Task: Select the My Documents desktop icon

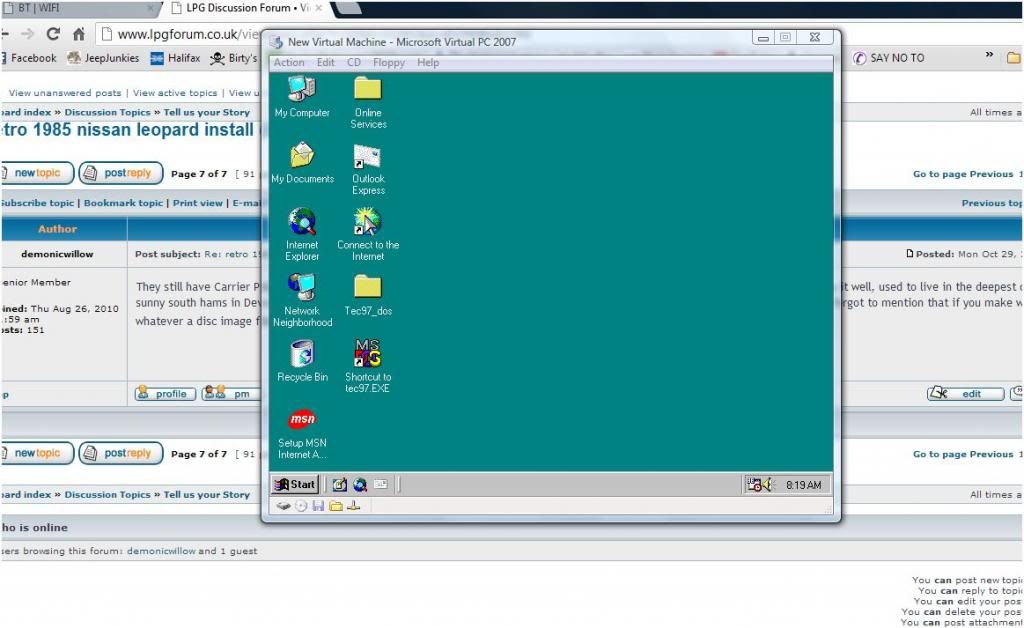Action: [302, 163]
